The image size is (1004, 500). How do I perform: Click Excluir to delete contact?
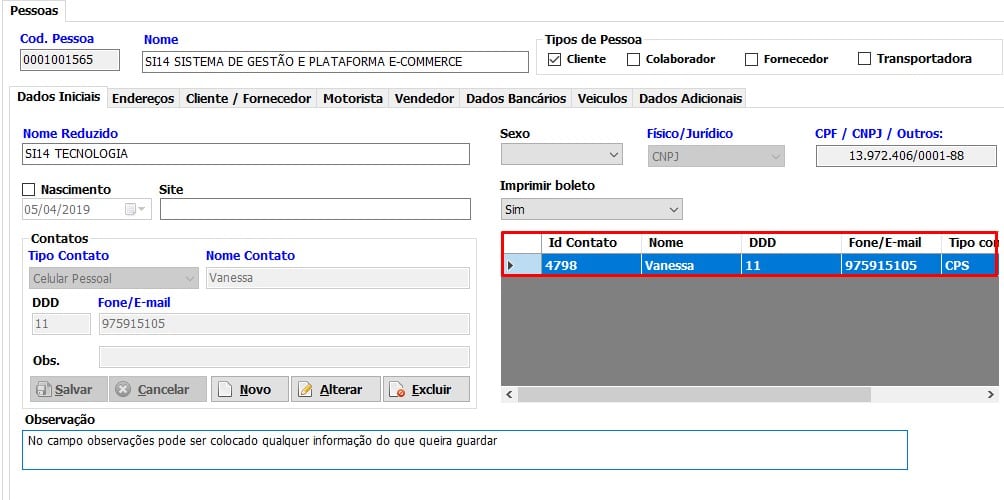pos(426,389)
